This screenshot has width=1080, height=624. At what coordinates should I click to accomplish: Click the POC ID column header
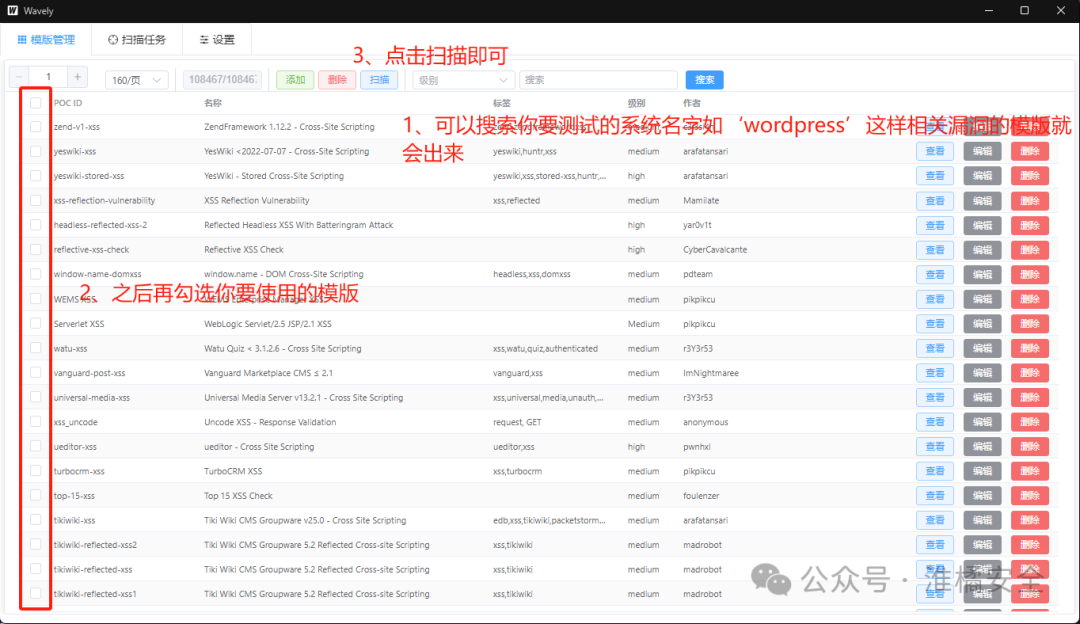pos(68,103)
